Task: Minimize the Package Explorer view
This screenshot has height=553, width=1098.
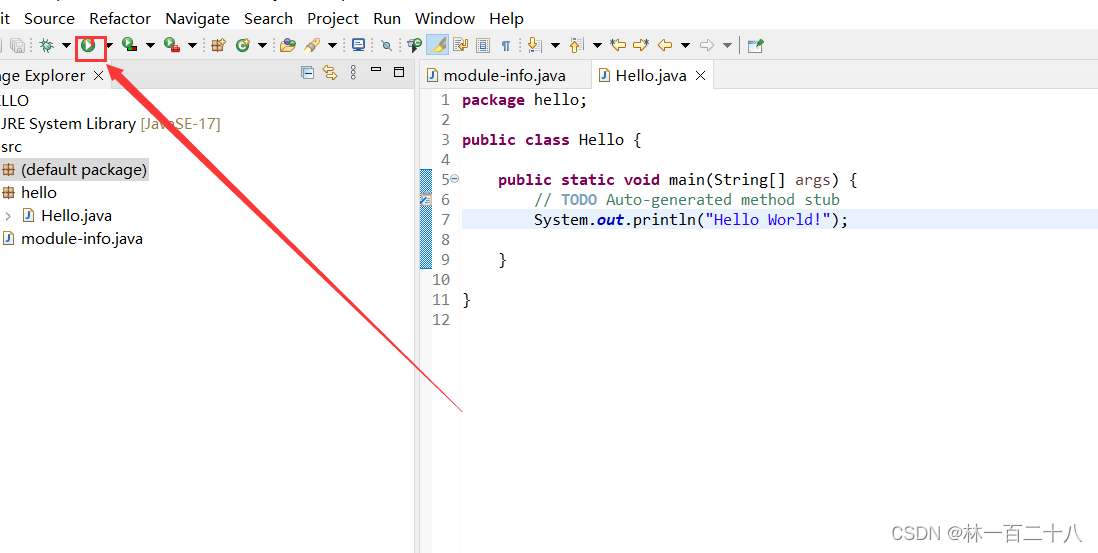Action: pos(376,71)
